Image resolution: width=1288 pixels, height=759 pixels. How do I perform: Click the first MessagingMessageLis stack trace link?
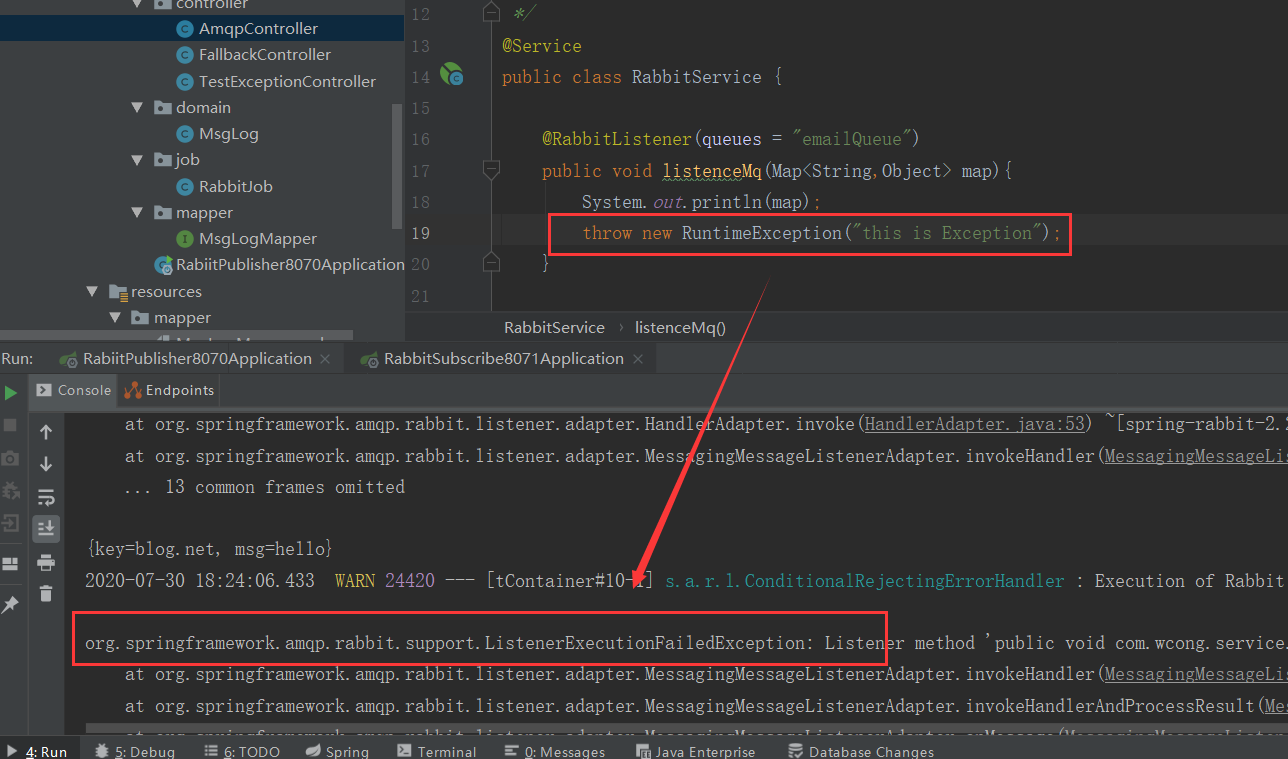1196,456
